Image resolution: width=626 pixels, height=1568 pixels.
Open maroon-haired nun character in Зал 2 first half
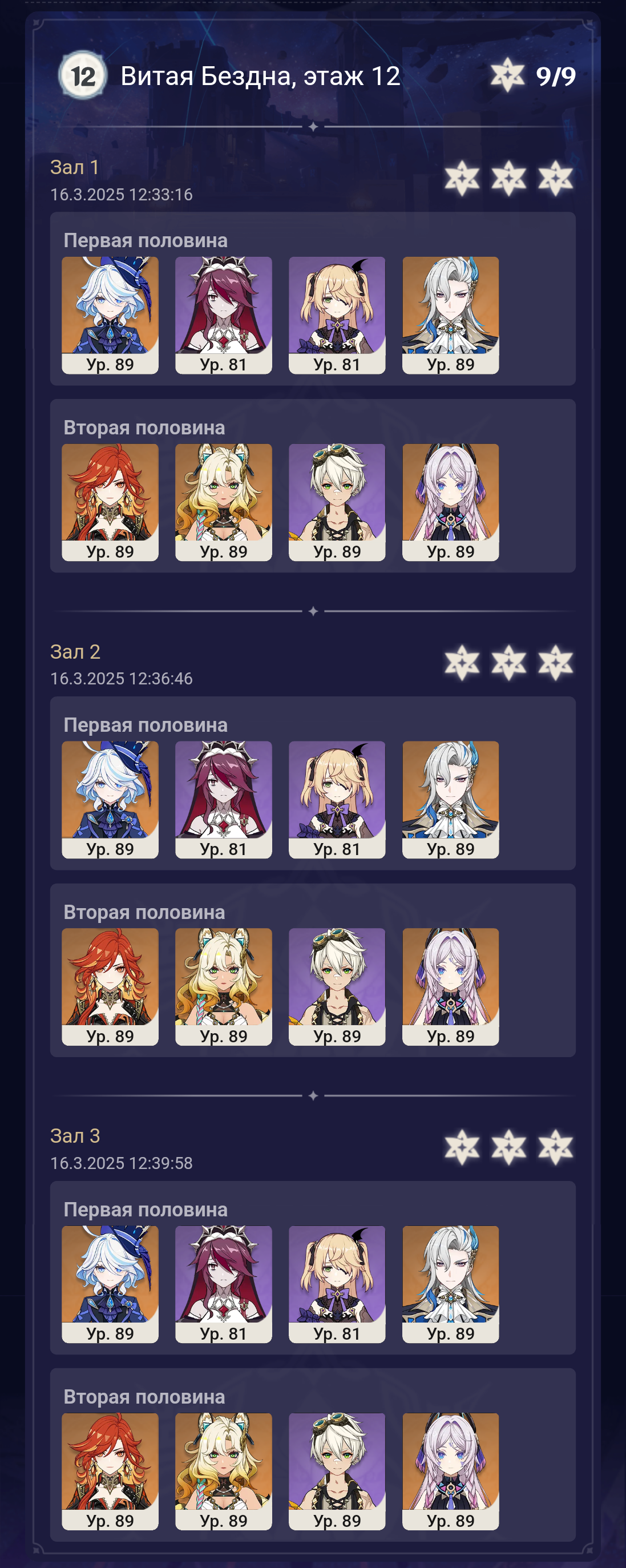pos(223,799)
